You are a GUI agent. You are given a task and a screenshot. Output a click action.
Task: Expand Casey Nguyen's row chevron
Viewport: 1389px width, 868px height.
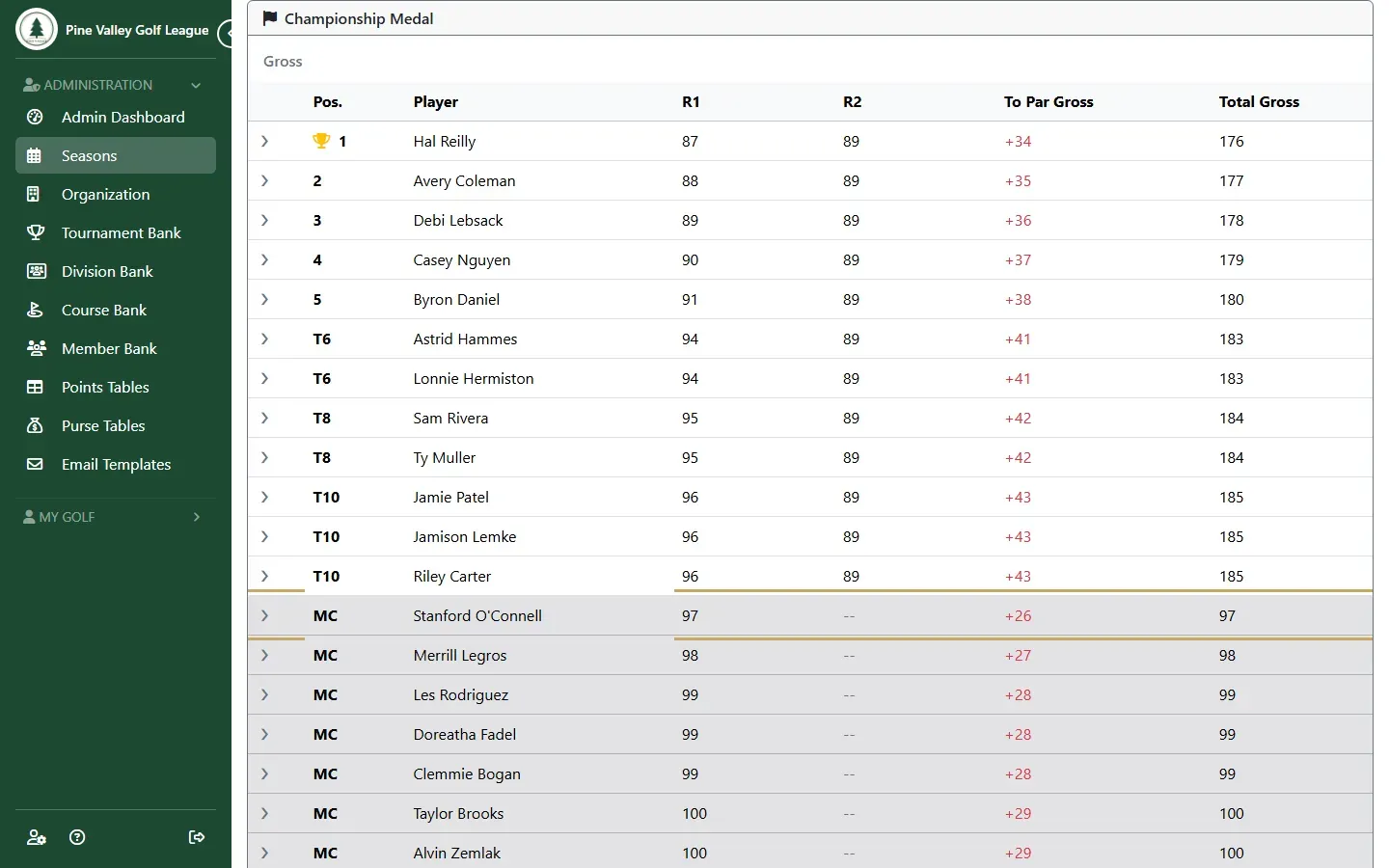pos(264,259)
